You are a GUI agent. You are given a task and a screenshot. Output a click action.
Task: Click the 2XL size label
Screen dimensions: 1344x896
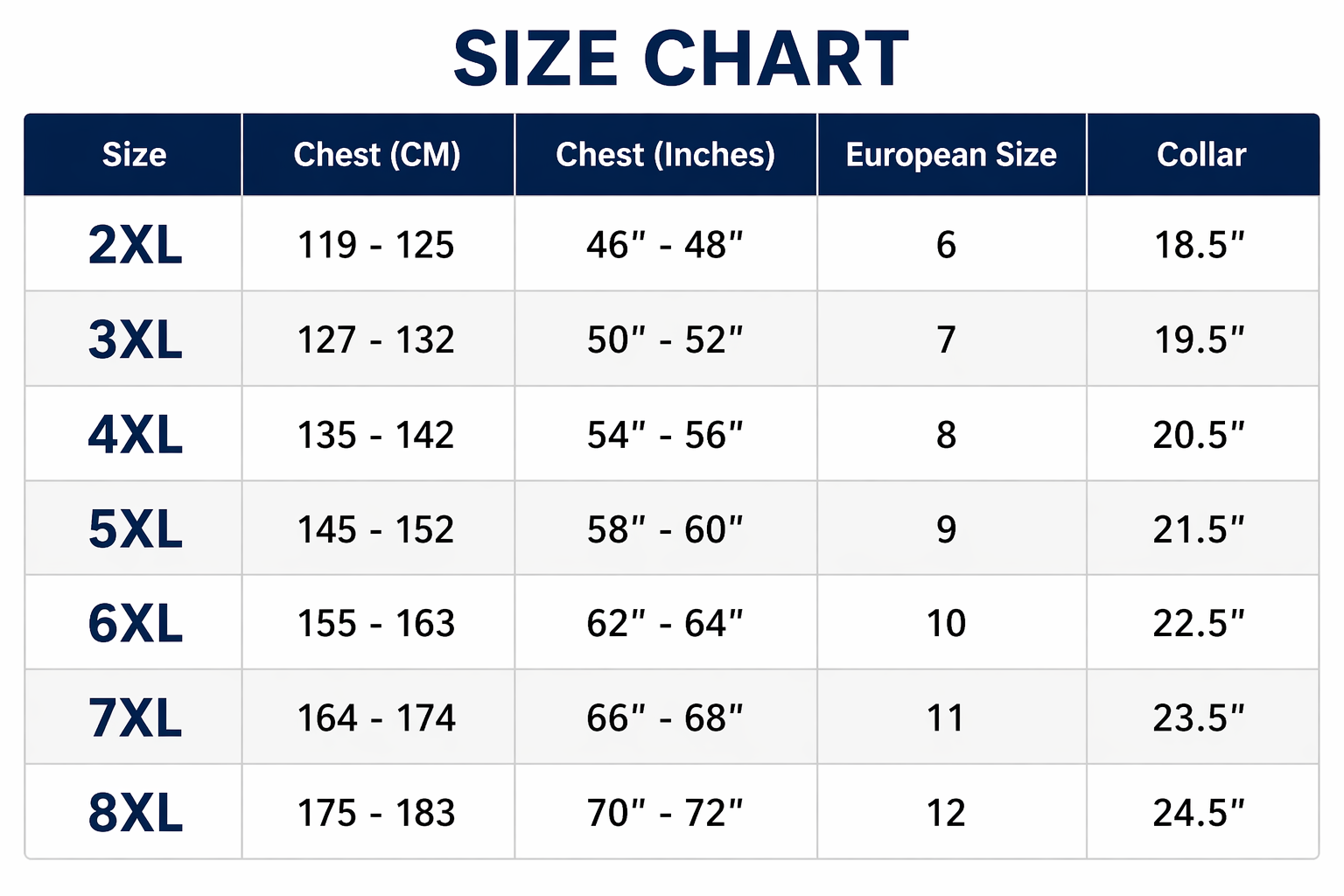[x=136, y=245]
